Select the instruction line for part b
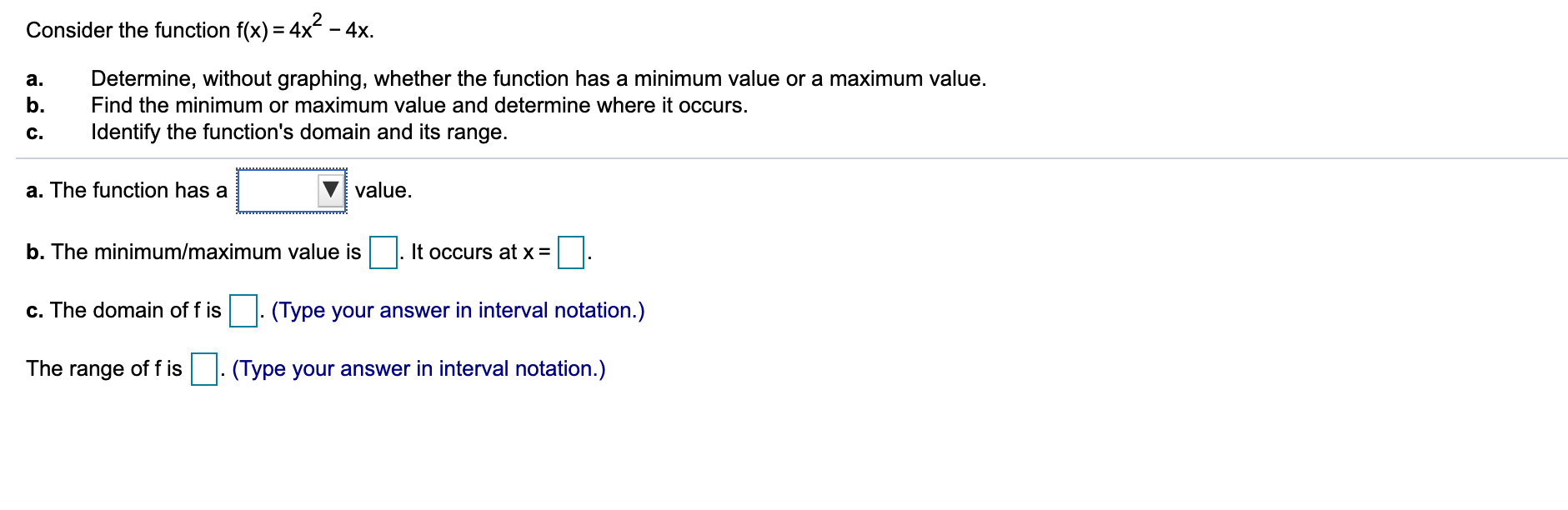This screenshot has height=510, width=1568. pos(420,105)
